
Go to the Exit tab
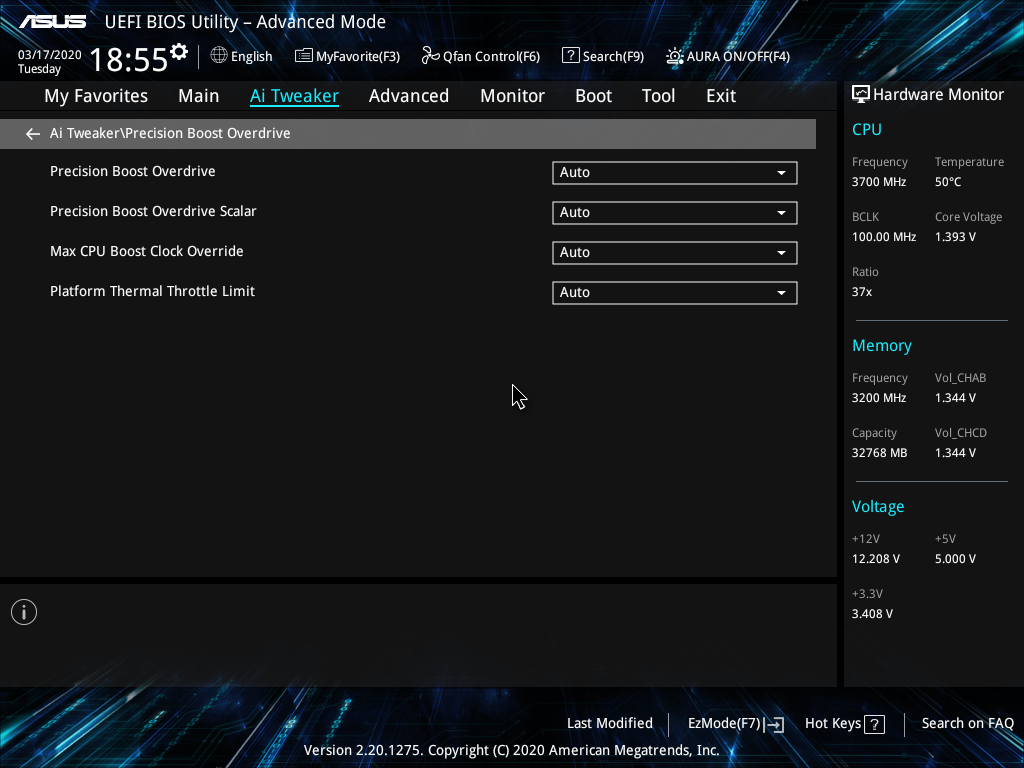click(721, 96)
